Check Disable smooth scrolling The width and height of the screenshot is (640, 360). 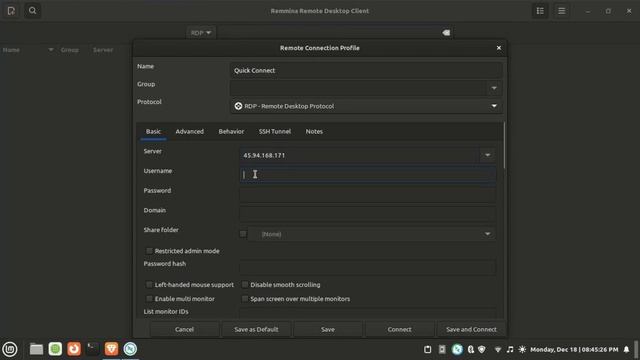[x=245, y=284]
